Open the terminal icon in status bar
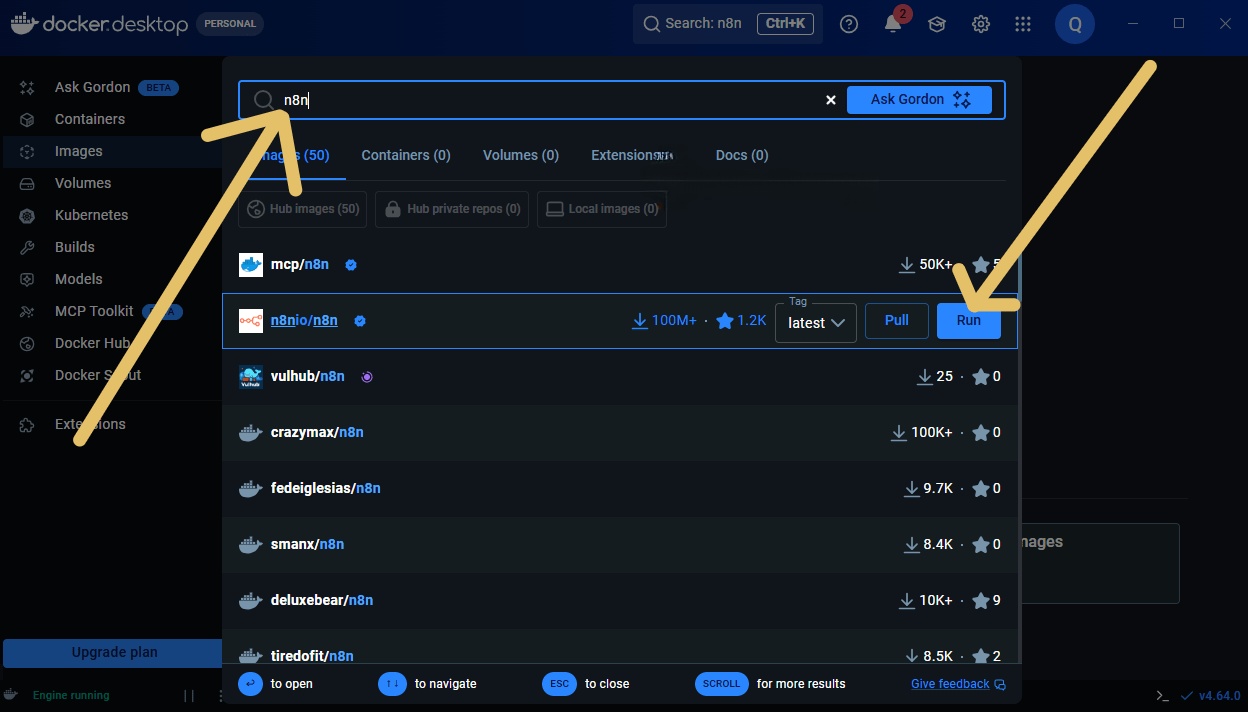This screenshot has height=712, width=1248. (x=1162, y=695)
